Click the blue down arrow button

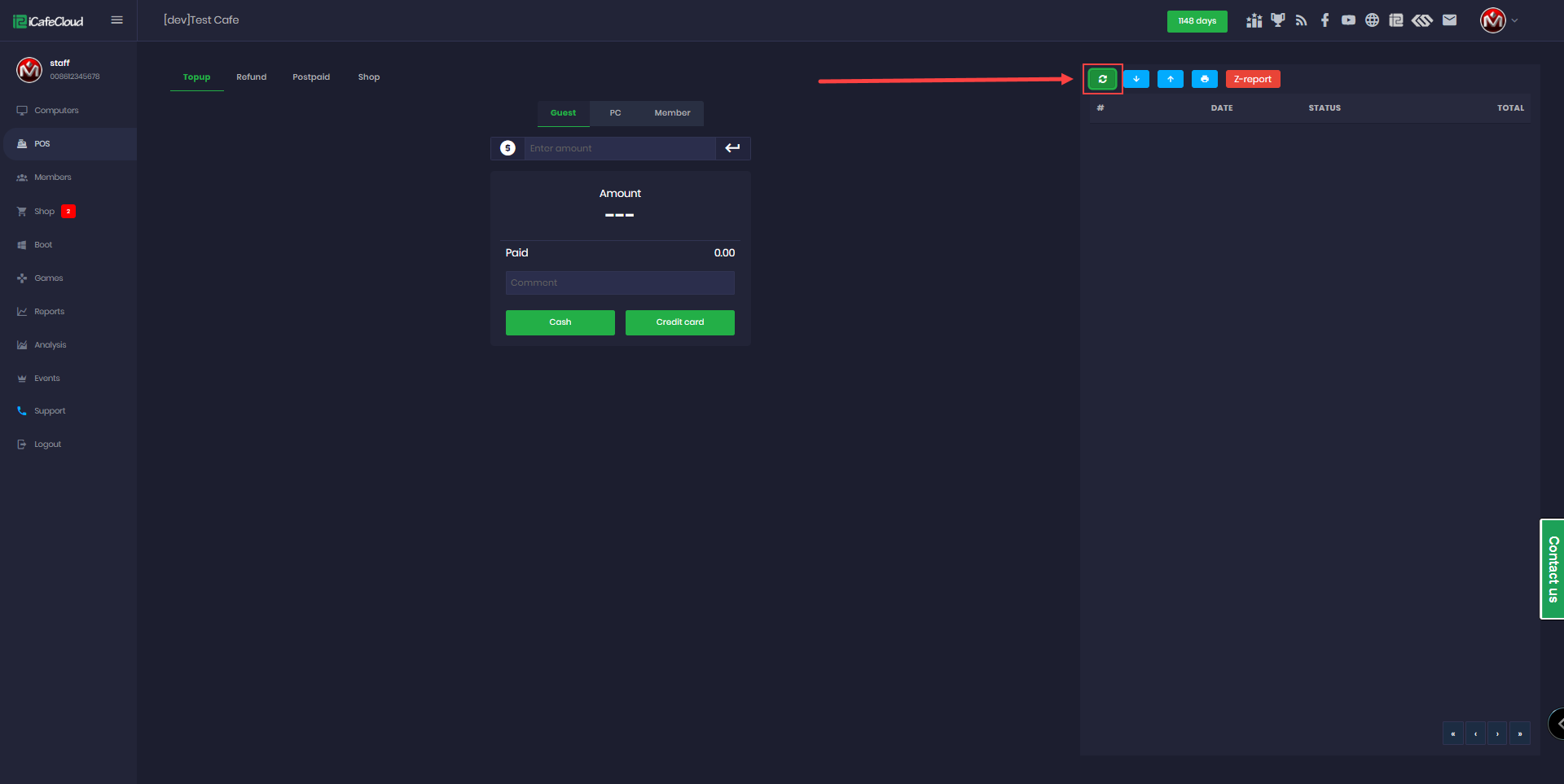1136,79
